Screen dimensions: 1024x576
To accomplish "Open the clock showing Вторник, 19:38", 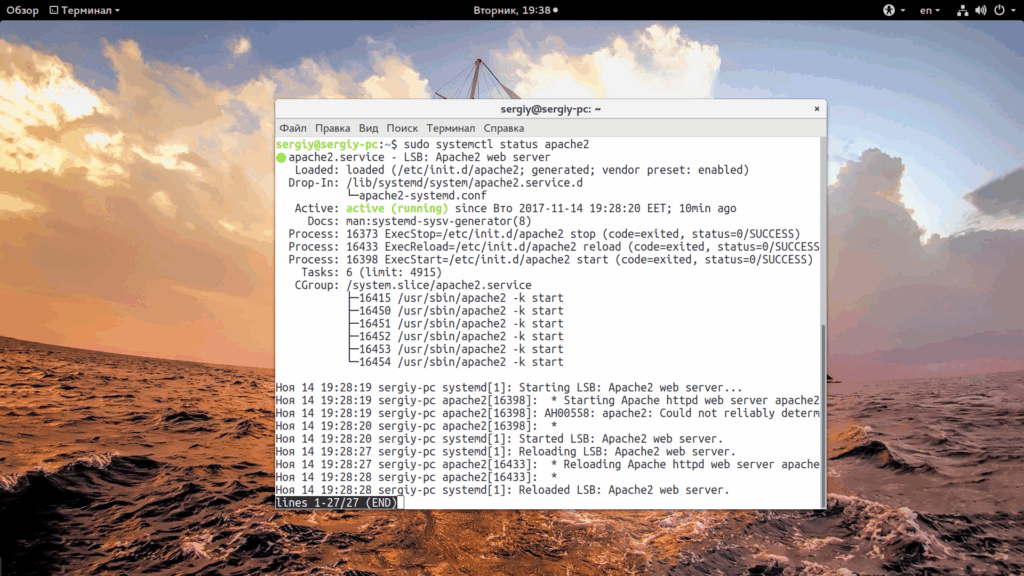I will [x=511, y=10].
